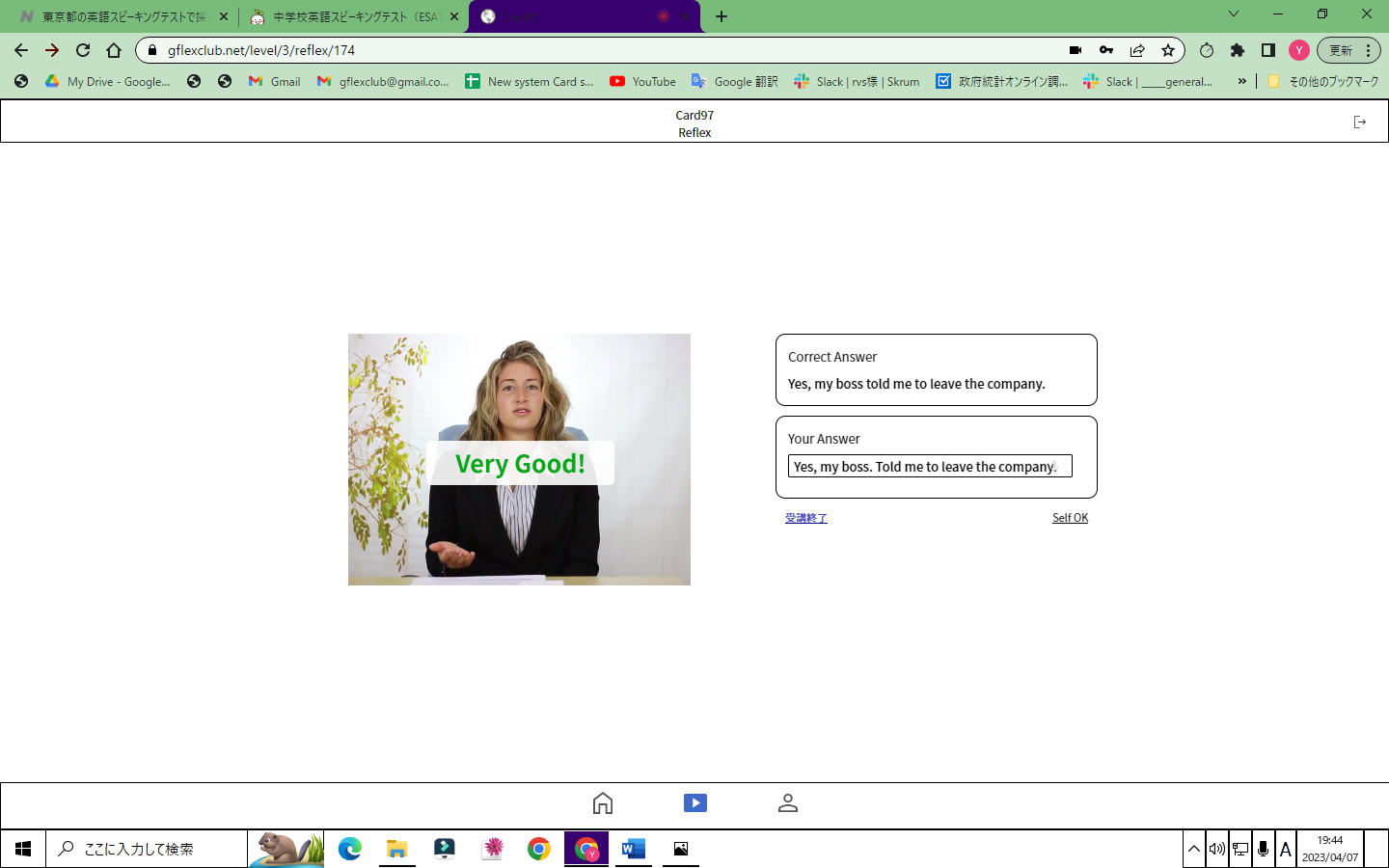Open the Chrome profile avatar Y
1389x868 pixels.
point(1299,50)
